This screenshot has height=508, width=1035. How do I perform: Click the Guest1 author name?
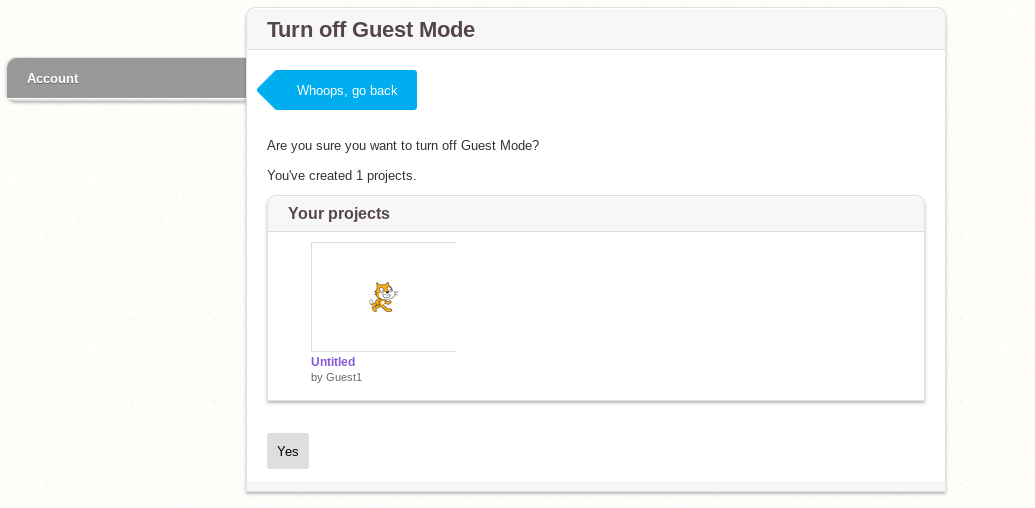(x=344, y=377)
